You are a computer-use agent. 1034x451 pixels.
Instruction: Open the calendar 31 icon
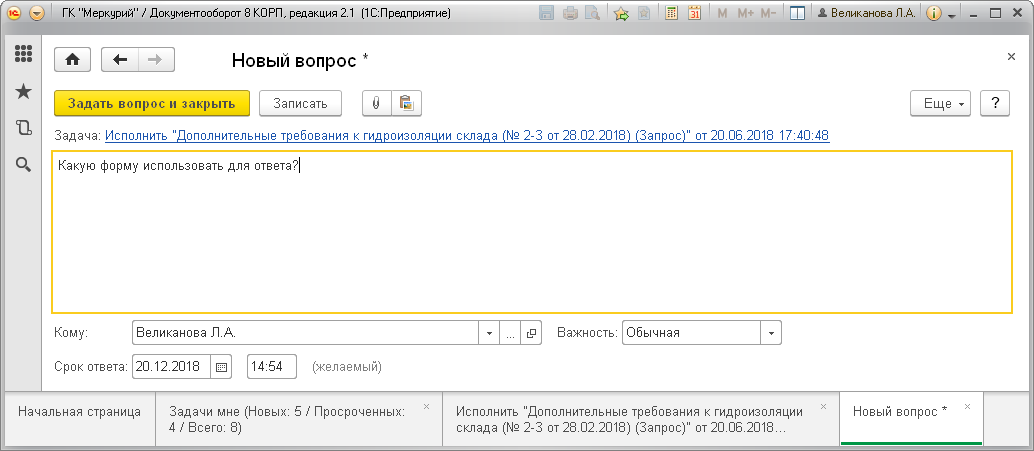coord(694,13)
